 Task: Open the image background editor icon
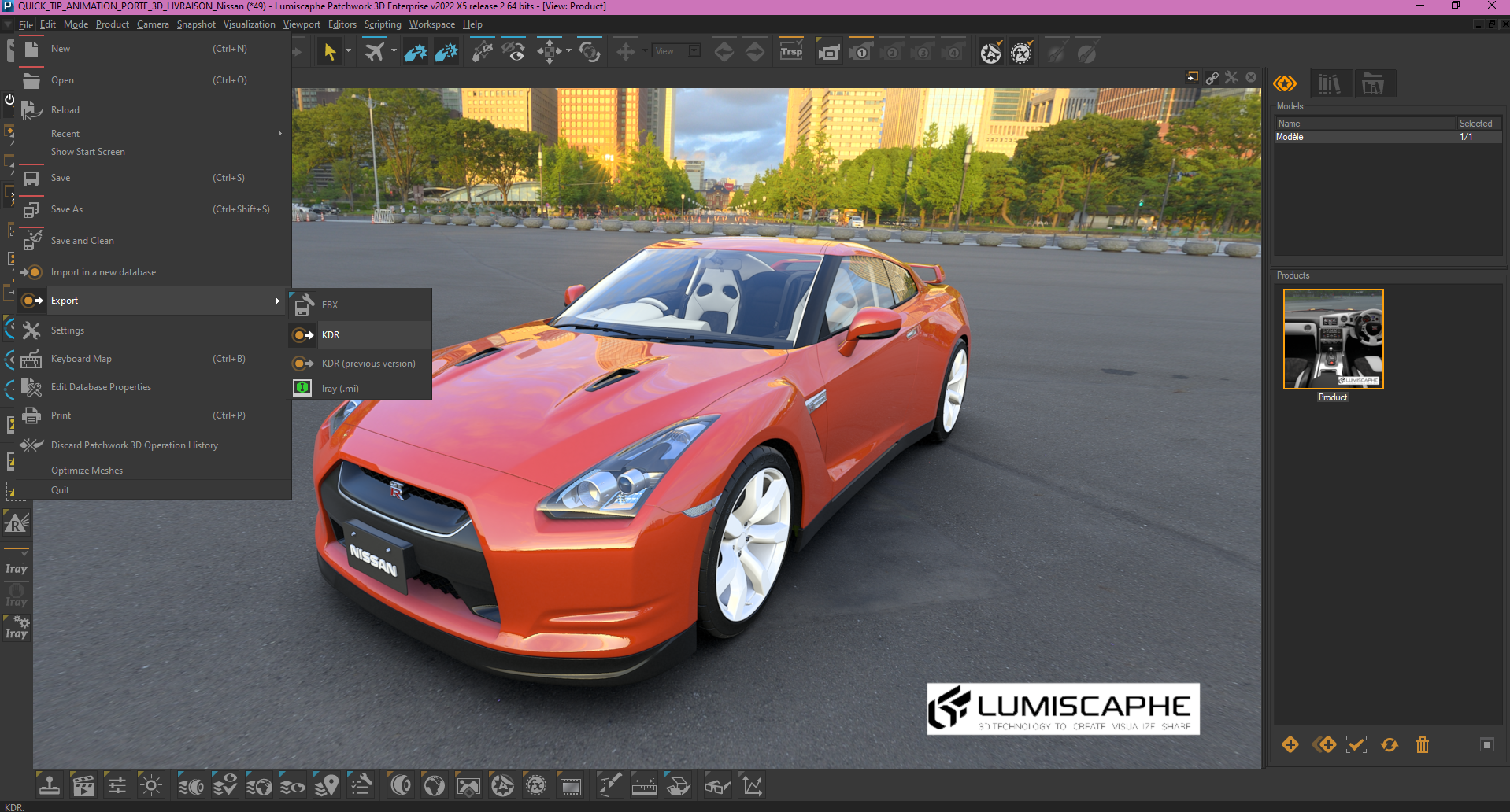click(x=468, y=784)
